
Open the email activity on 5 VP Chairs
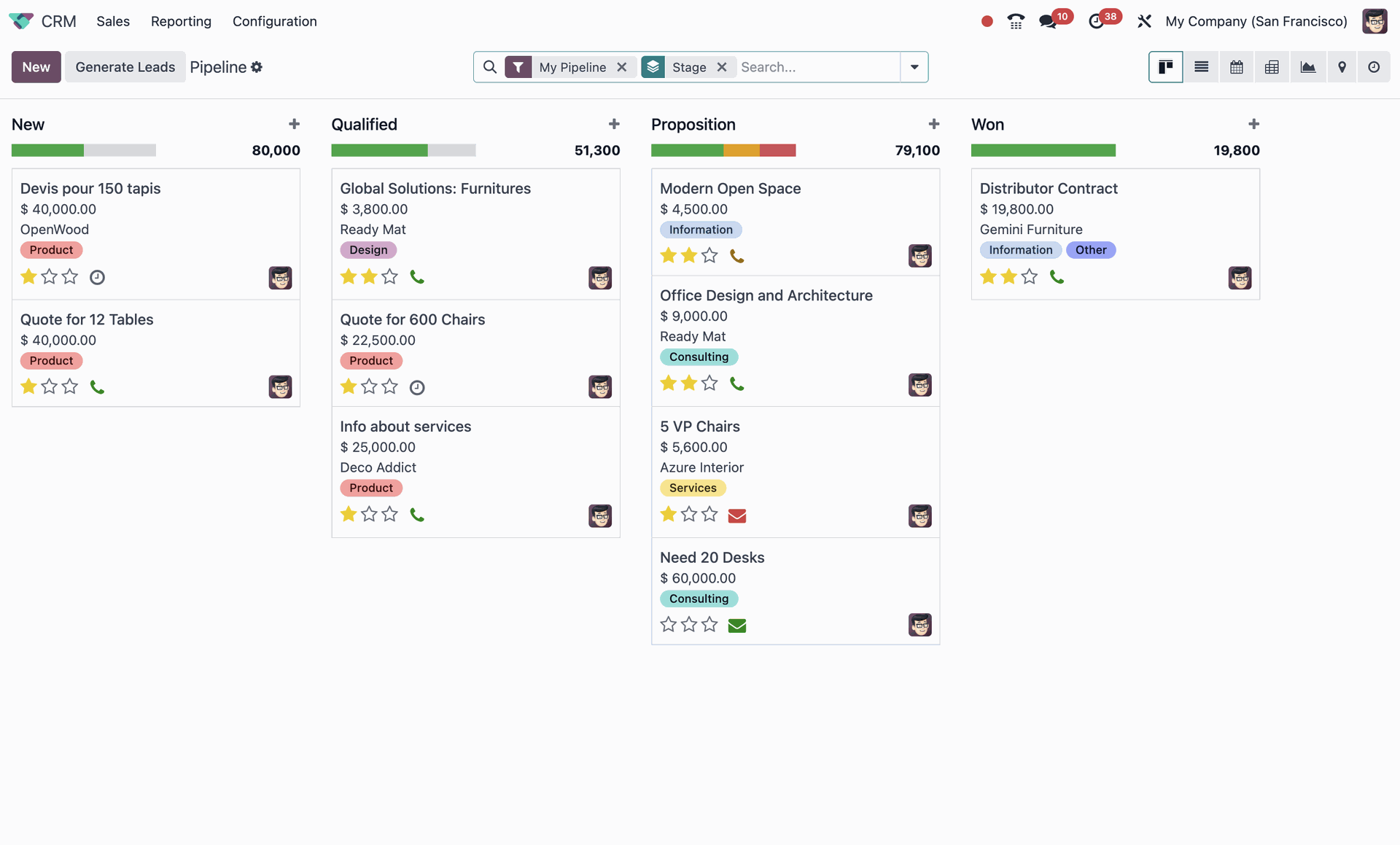point(737,515)
